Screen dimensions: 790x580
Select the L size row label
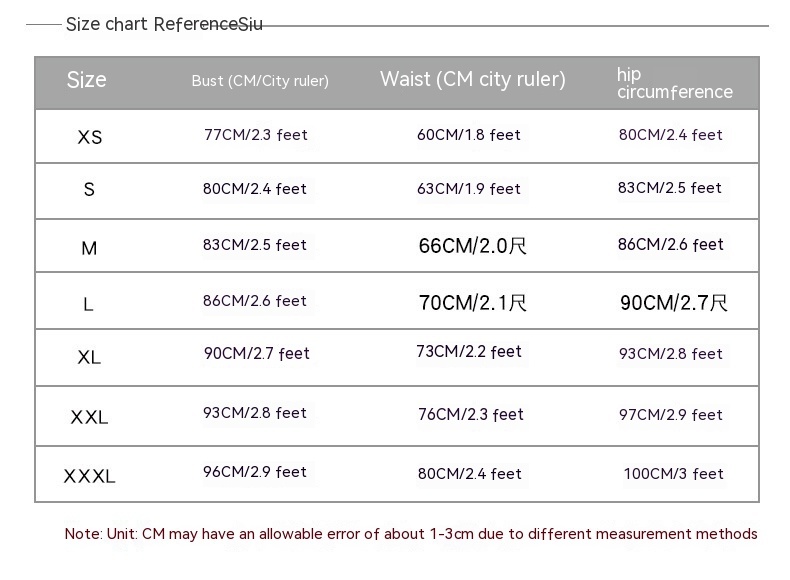click(88, 304)
